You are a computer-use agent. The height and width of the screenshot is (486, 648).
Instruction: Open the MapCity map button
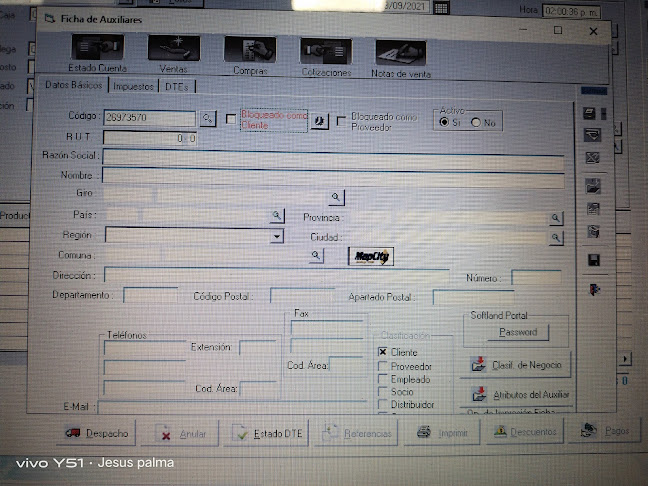[371, 257]
